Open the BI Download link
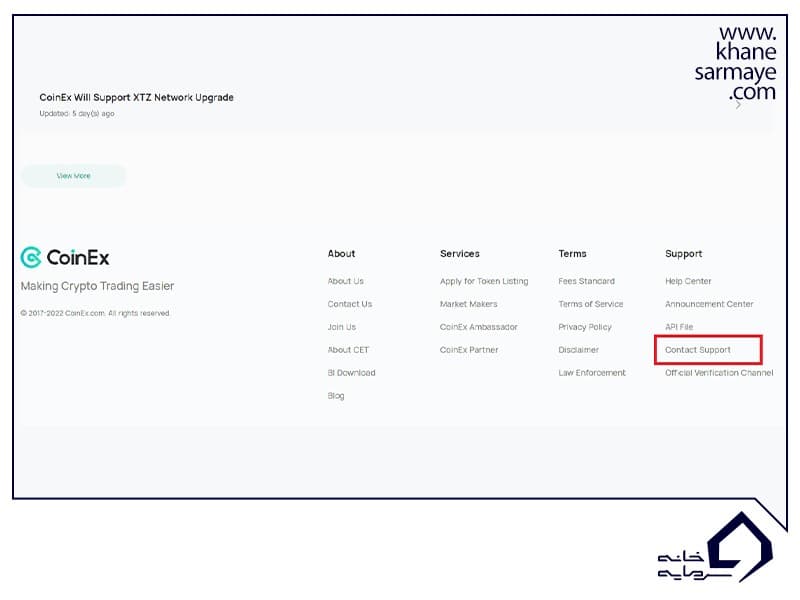The image size is (800, 600). 351,373
